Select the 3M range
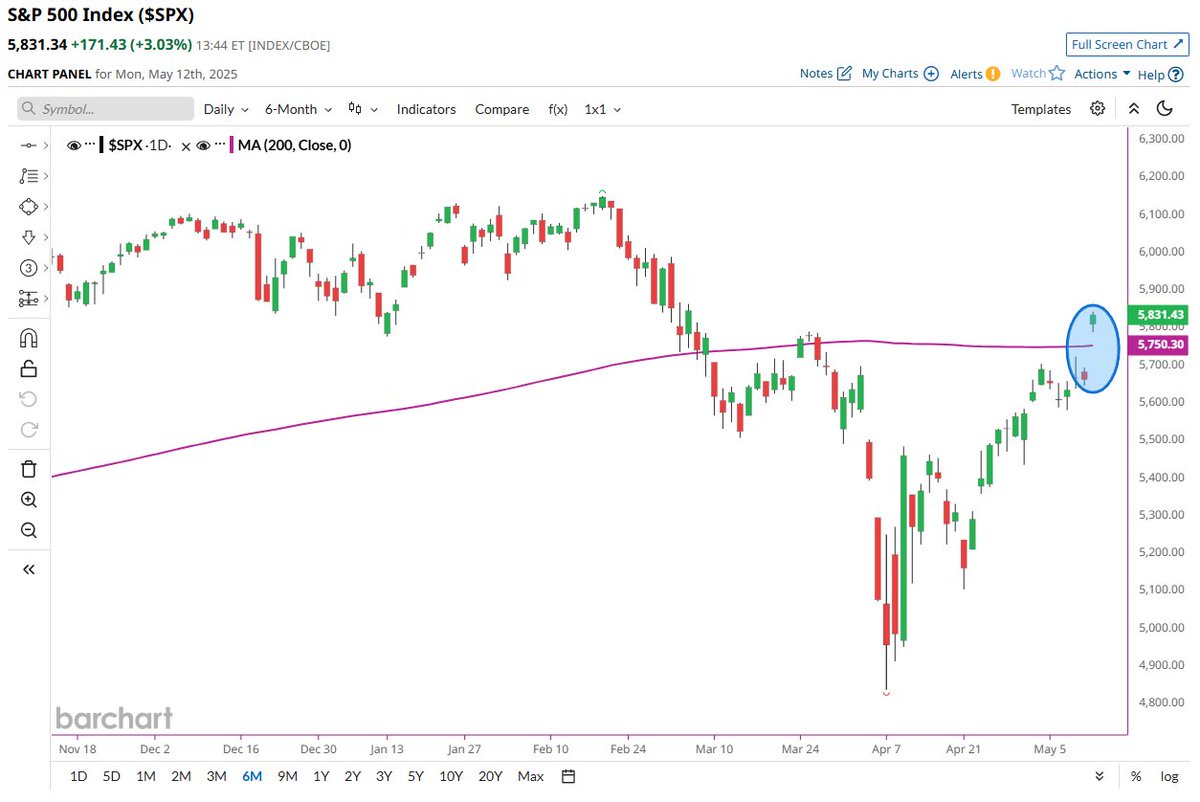This screenshot has width=1200, height=802. 216,776
